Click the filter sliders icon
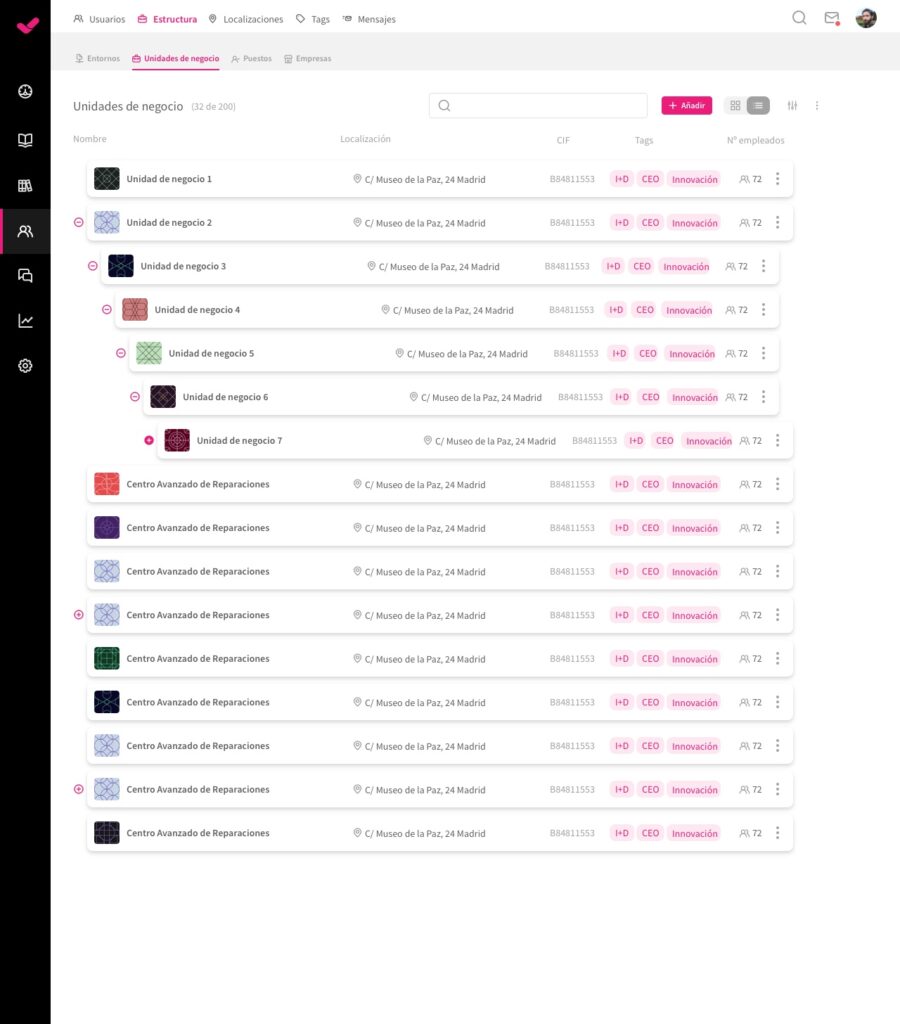Screen dimensions: 900x1024 (x=793, y=106)
